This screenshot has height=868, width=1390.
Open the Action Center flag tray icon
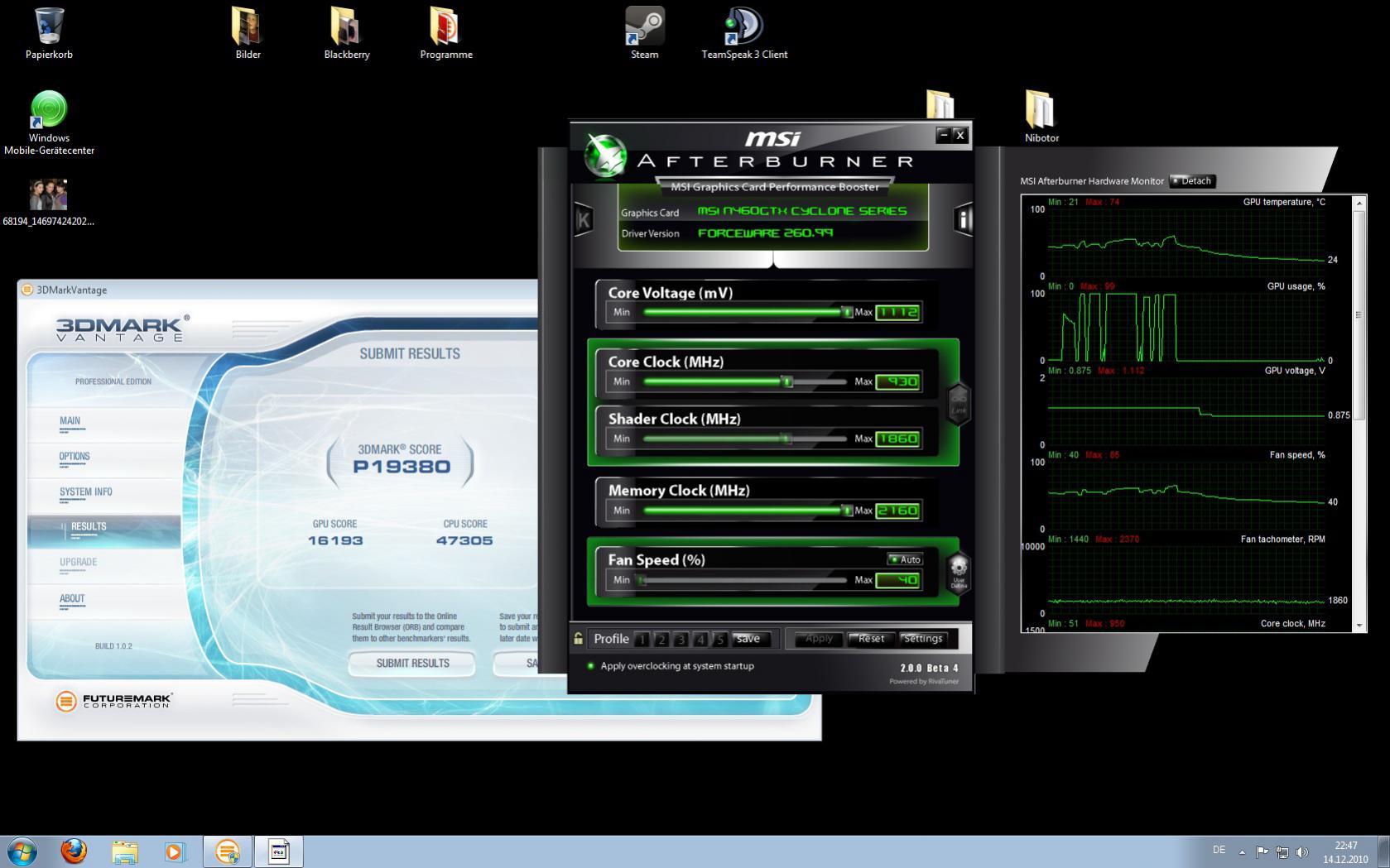click(1262, 851)
